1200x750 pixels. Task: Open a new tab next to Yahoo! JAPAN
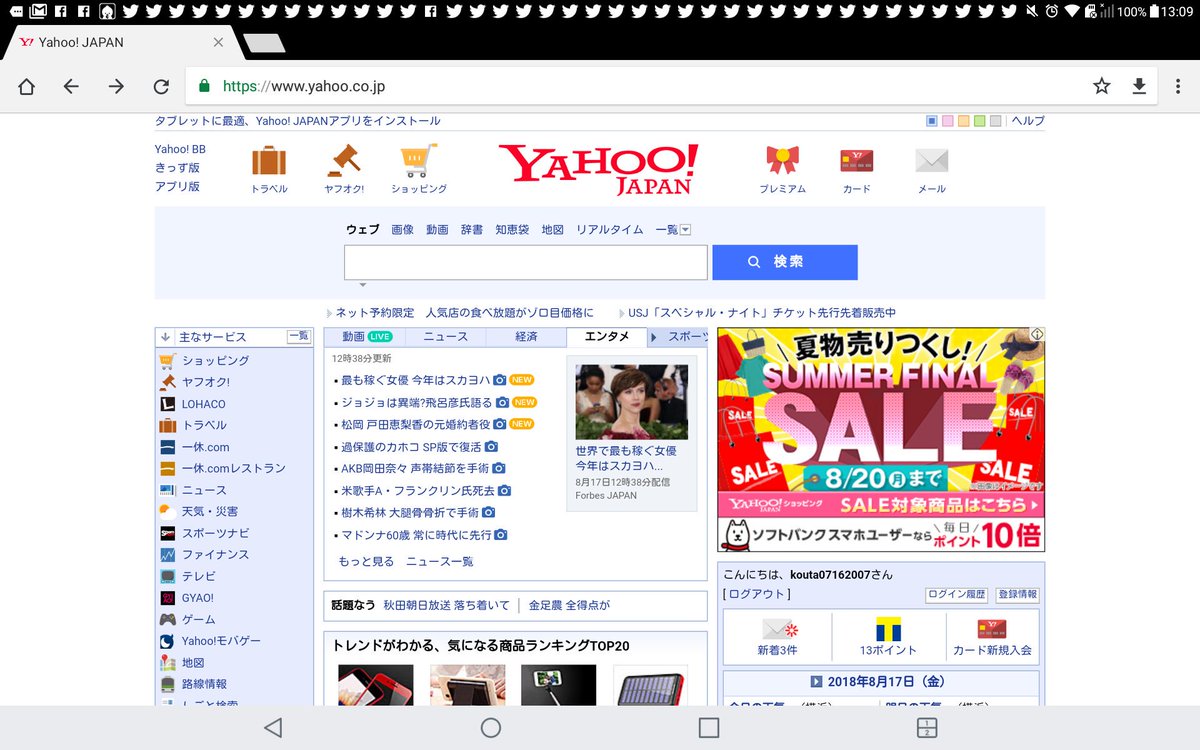tap(264, 43)
